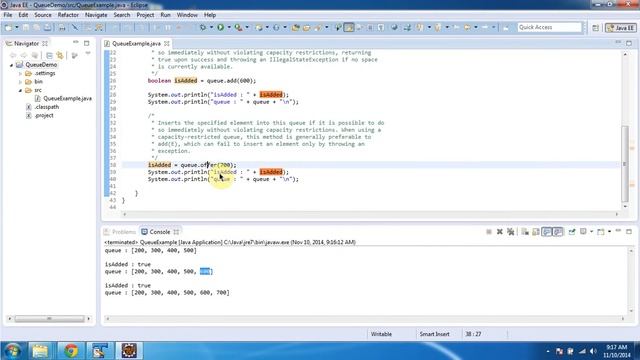
Task: Expand the .settings folder
Action: point(20,73)
